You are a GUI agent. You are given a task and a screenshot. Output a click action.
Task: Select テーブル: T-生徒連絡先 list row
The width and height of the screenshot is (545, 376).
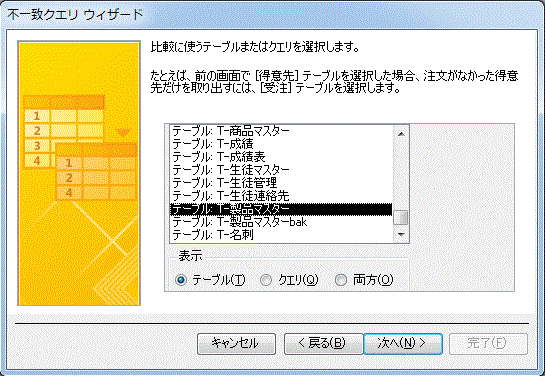pos(281,196)
